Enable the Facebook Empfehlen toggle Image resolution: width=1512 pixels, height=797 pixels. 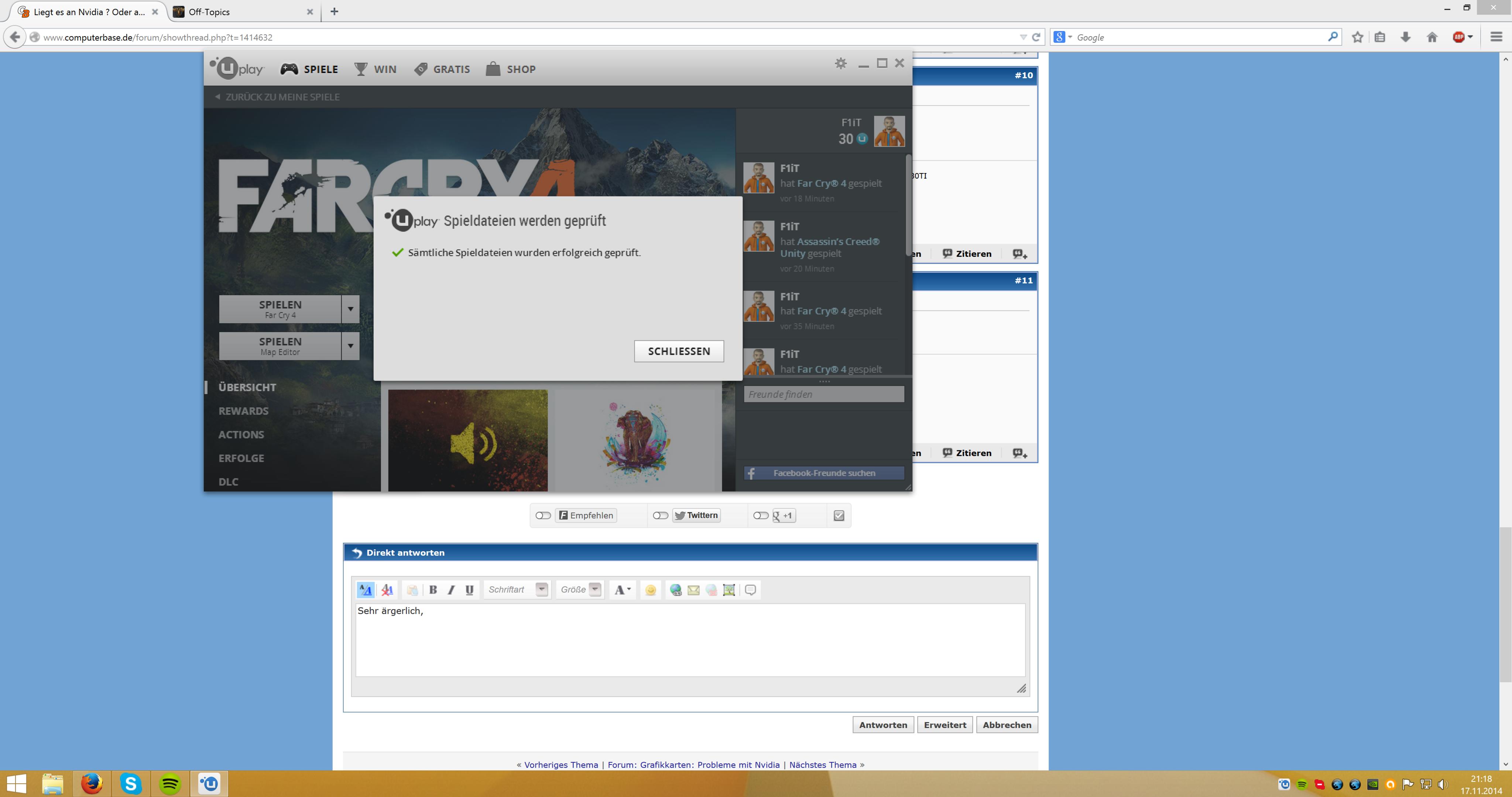tap(543, 515)
